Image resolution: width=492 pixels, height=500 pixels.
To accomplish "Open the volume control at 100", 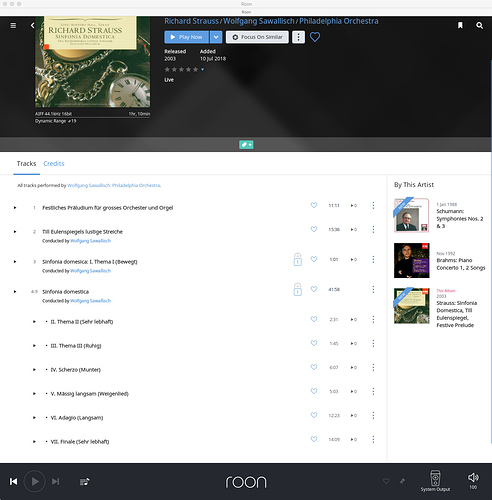I will (x=473, y=481).
